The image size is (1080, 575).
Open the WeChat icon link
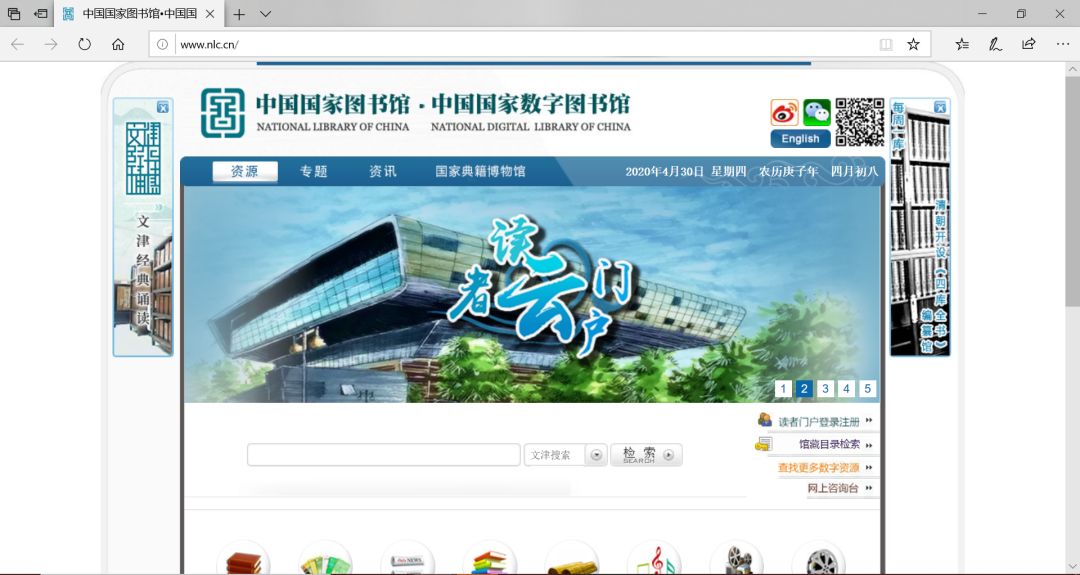coord(817,113)
